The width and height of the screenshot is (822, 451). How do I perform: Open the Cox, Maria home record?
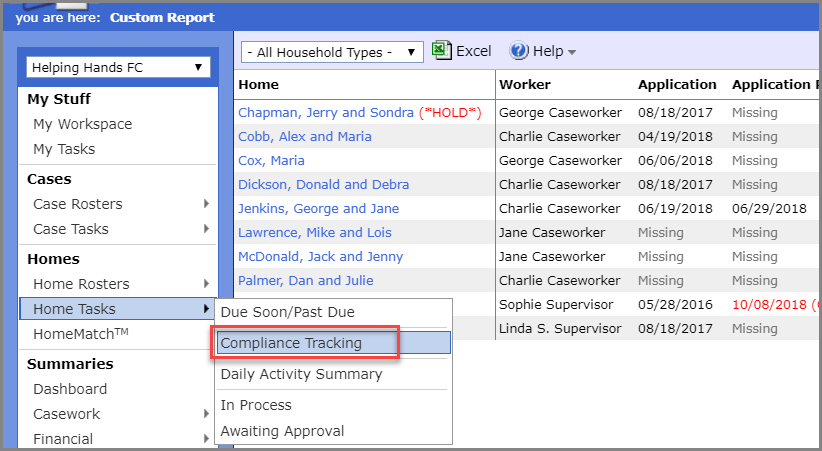272,160
